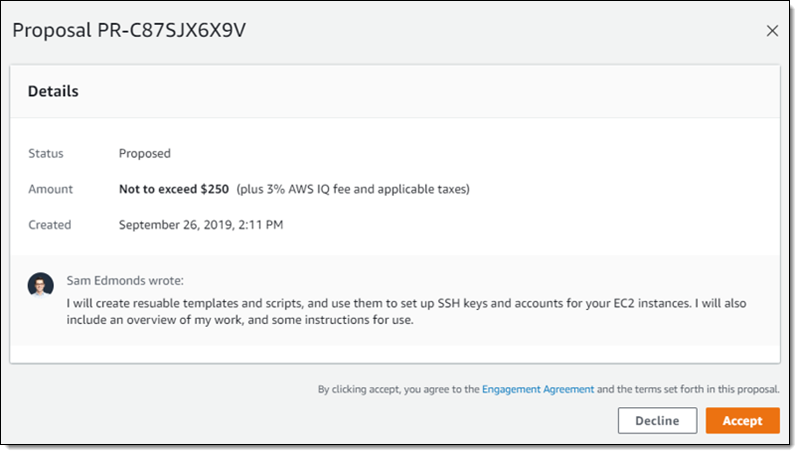Accept the proposal
The width and height of the screenshot is (800, 455).
point(742,421)
